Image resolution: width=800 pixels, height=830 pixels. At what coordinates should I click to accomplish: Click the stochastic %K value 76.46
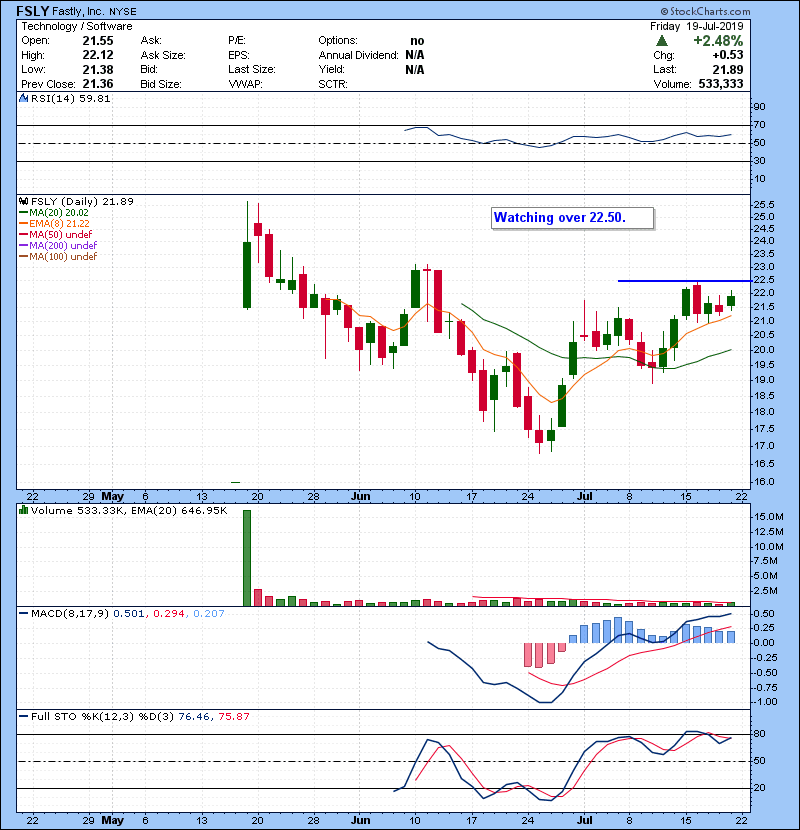[x=194, y=717]
